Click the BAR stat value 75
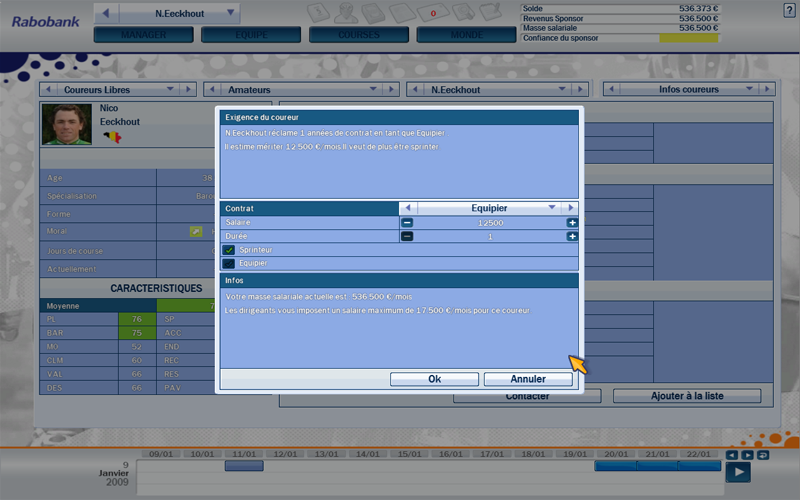The image size is (800, 500). [x=137, y=333]
